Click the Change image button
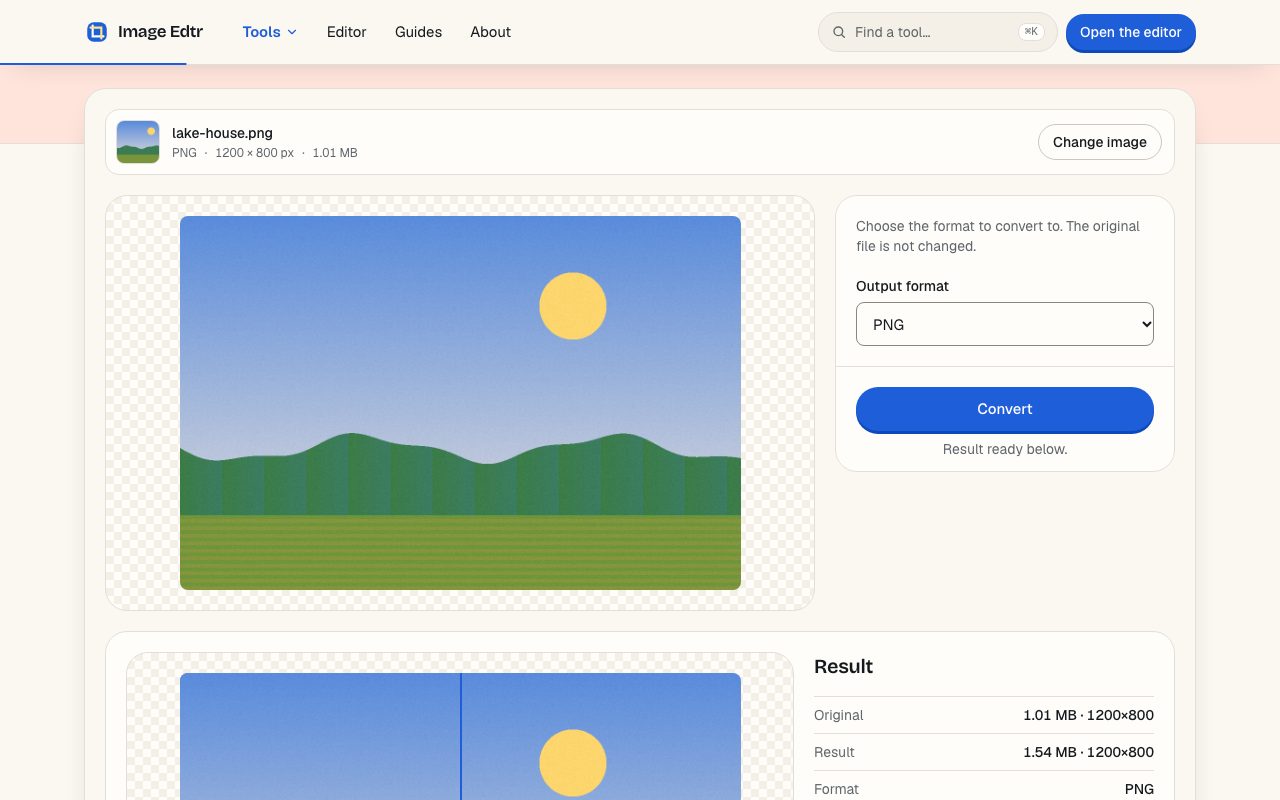Screen dimensions: 1280x800 coord(1099,142)
